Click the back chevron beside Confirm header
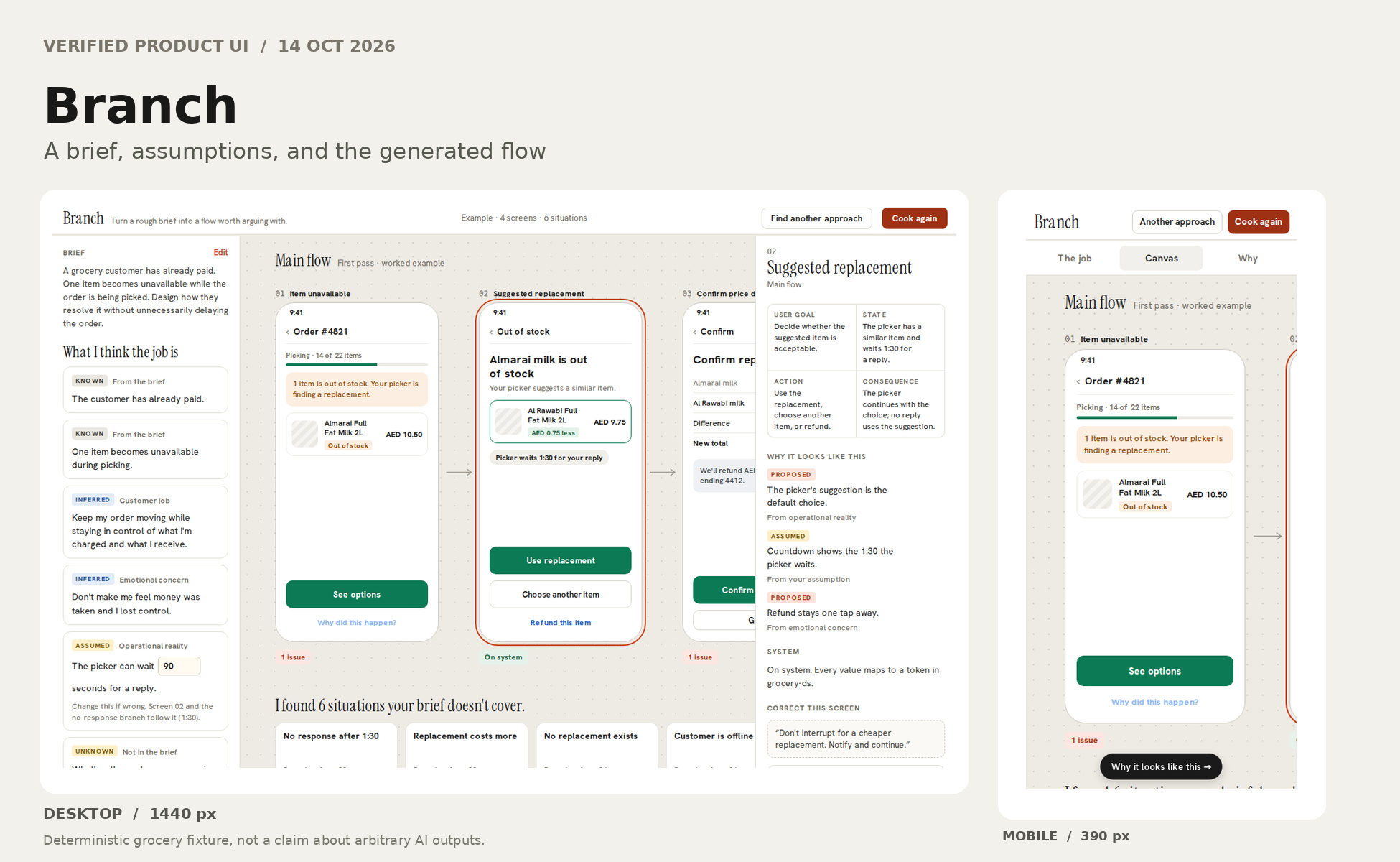 coord(695,332)
